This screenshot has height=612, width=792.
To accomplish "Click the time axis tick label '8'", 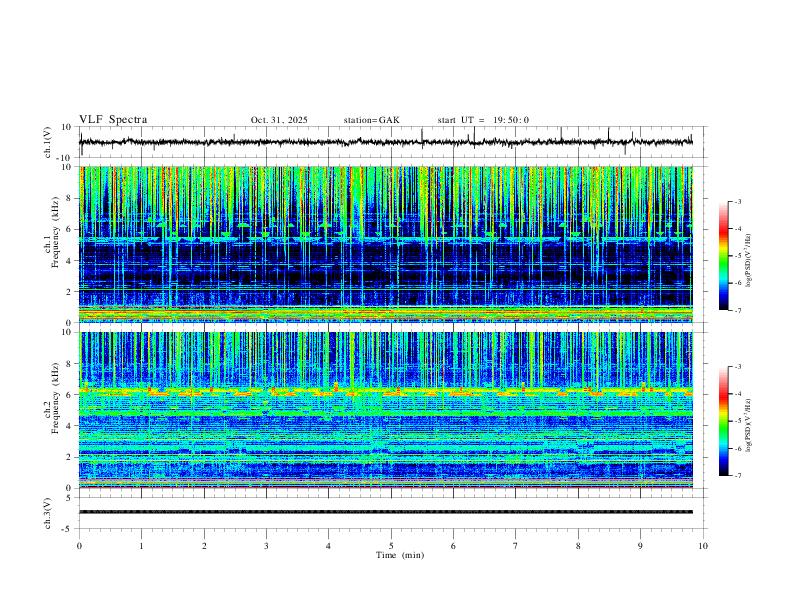I will [578, 546].
